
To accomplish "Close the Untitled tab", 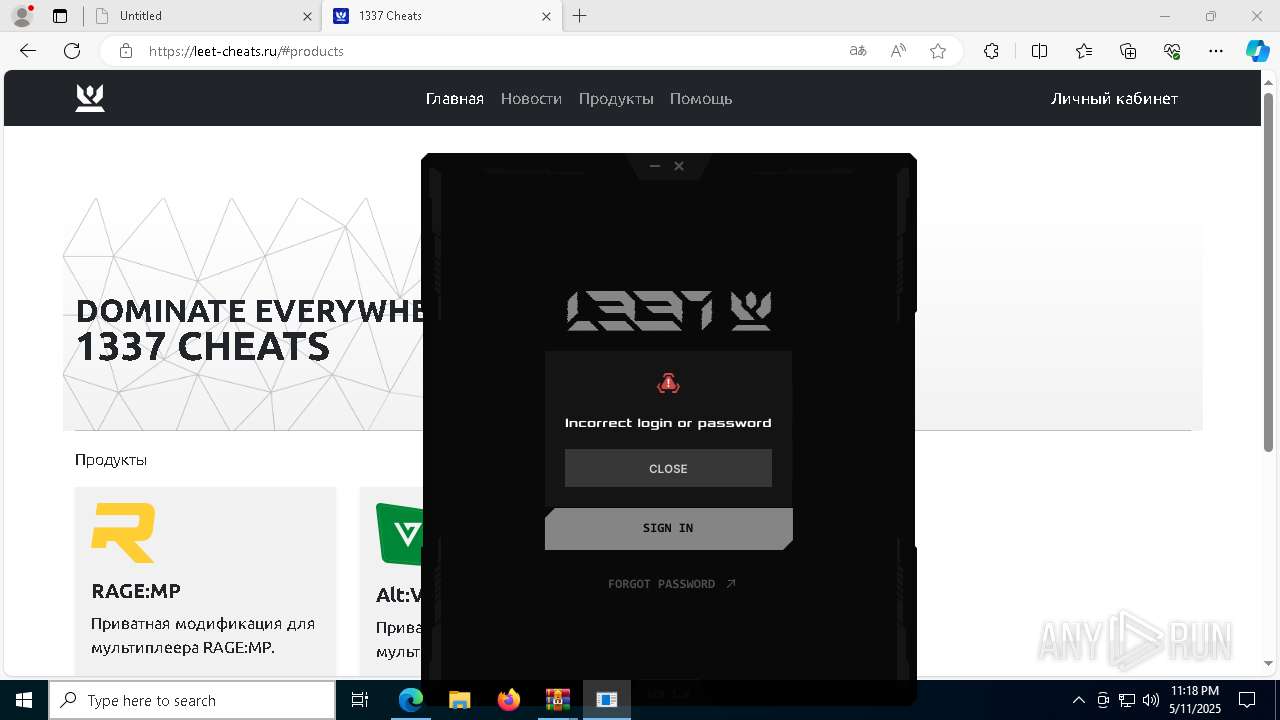I will (x=307, y=16).
